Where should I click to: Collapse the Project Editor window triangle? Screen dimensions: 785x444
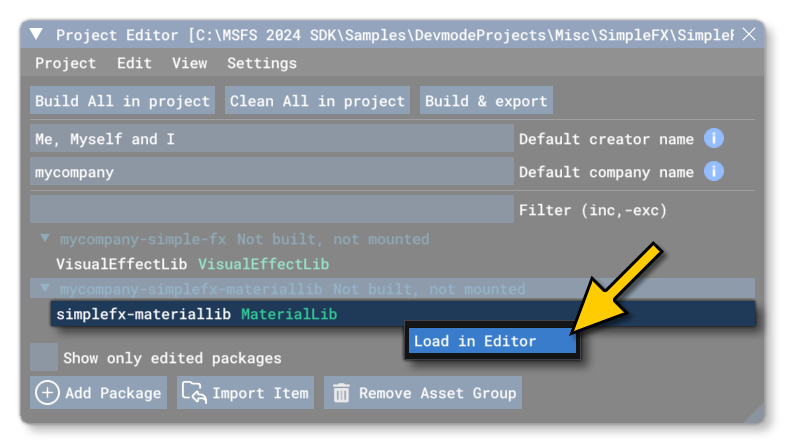[x=37, y=35]
